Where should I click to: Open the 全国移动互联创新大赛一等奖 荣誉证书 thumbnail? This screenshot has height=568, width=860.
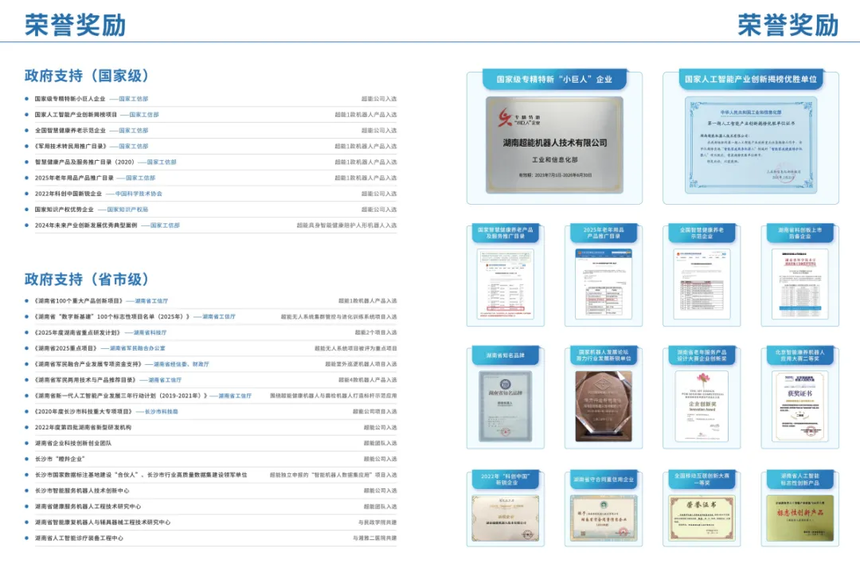click(x=701, y=519)
